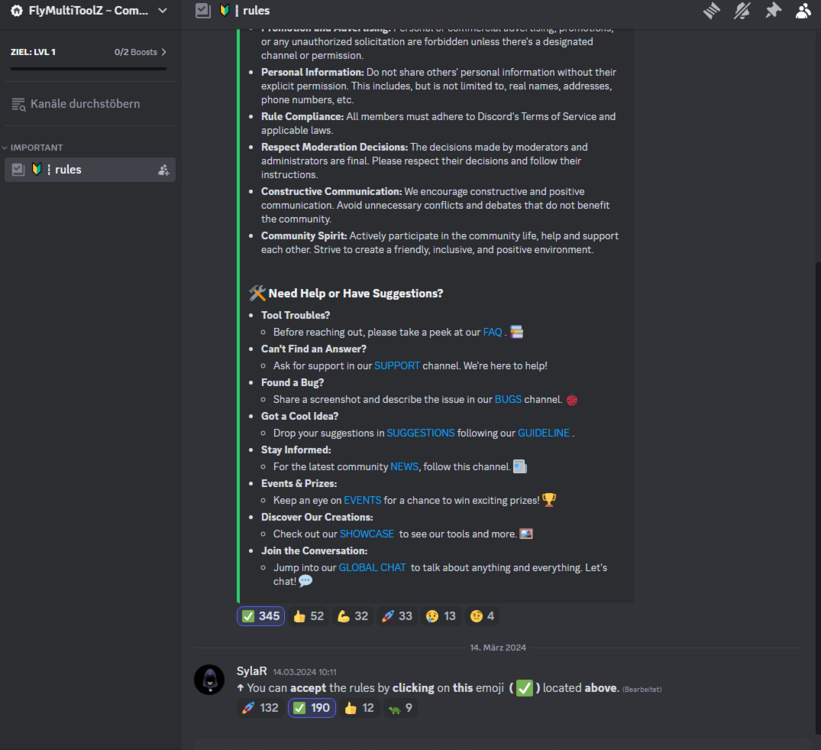Image resolution: width=821 pixels, height=750 pixels.
Task: Open the FAQ channel link
Action: (492, 332)
